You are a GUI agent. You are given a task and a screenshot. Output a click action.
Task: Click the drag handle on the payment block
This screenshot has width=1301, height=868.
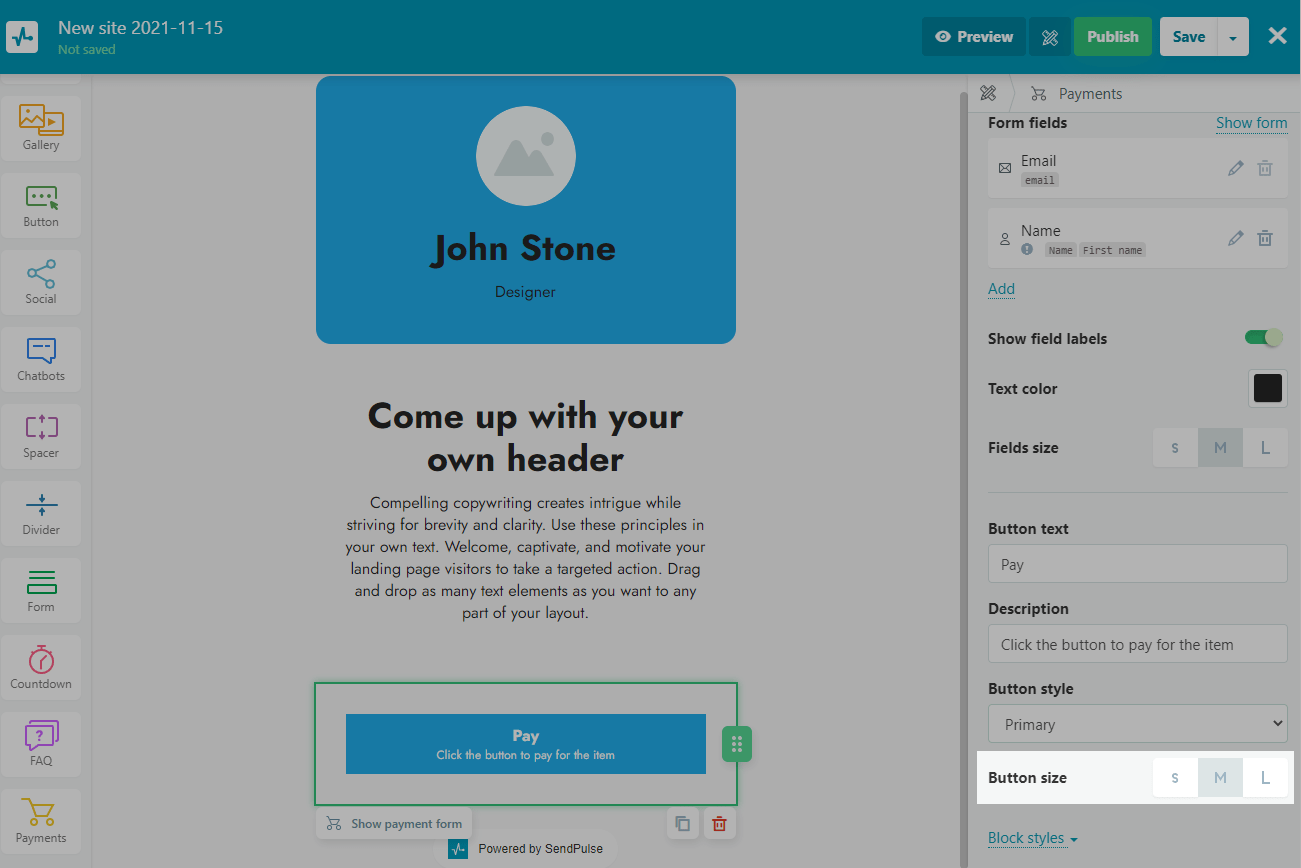pos(737,744)
